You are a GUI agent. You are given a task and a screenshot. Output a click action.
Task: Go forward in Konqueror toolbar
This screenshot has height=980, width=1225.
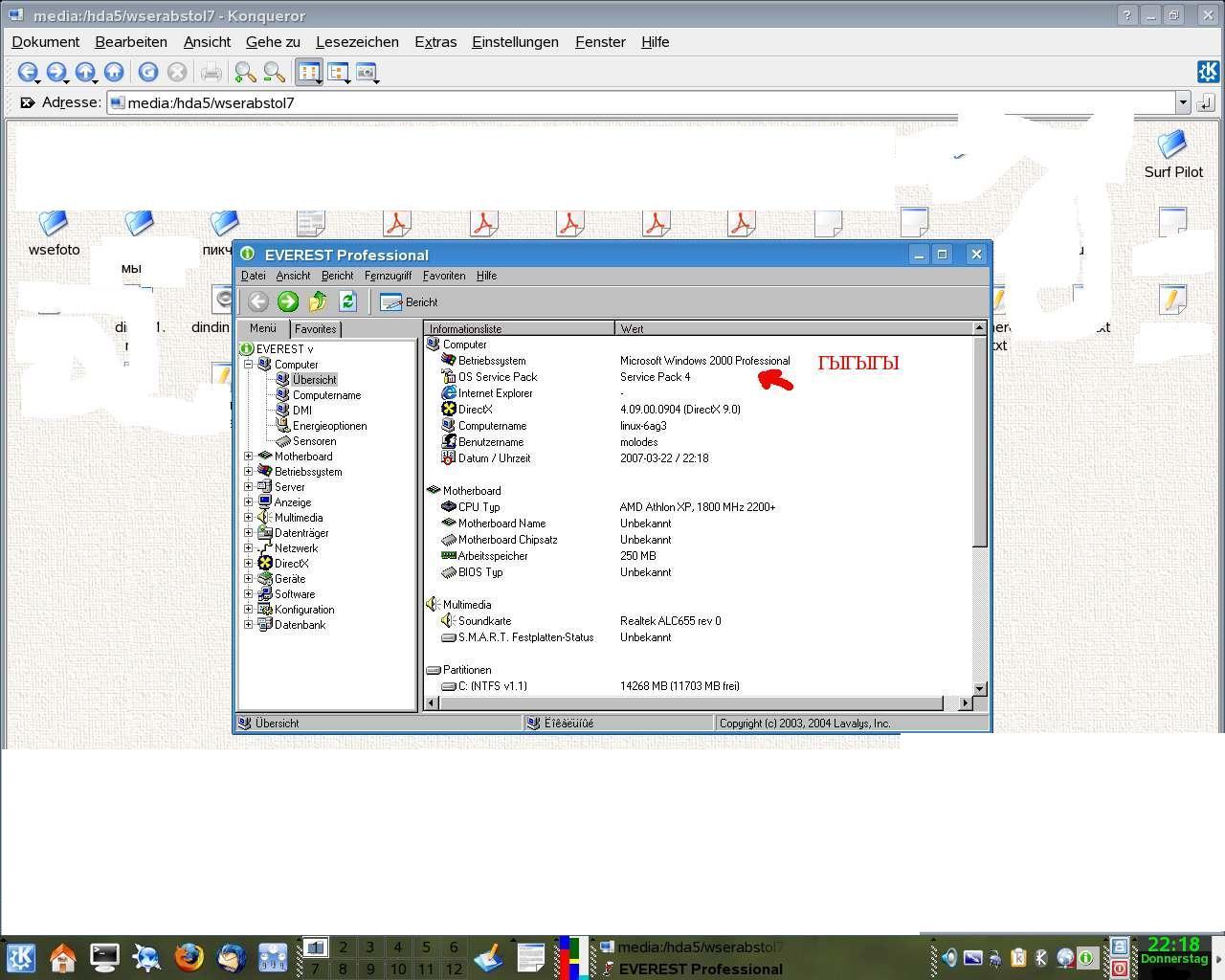click(x=56, y=72)
